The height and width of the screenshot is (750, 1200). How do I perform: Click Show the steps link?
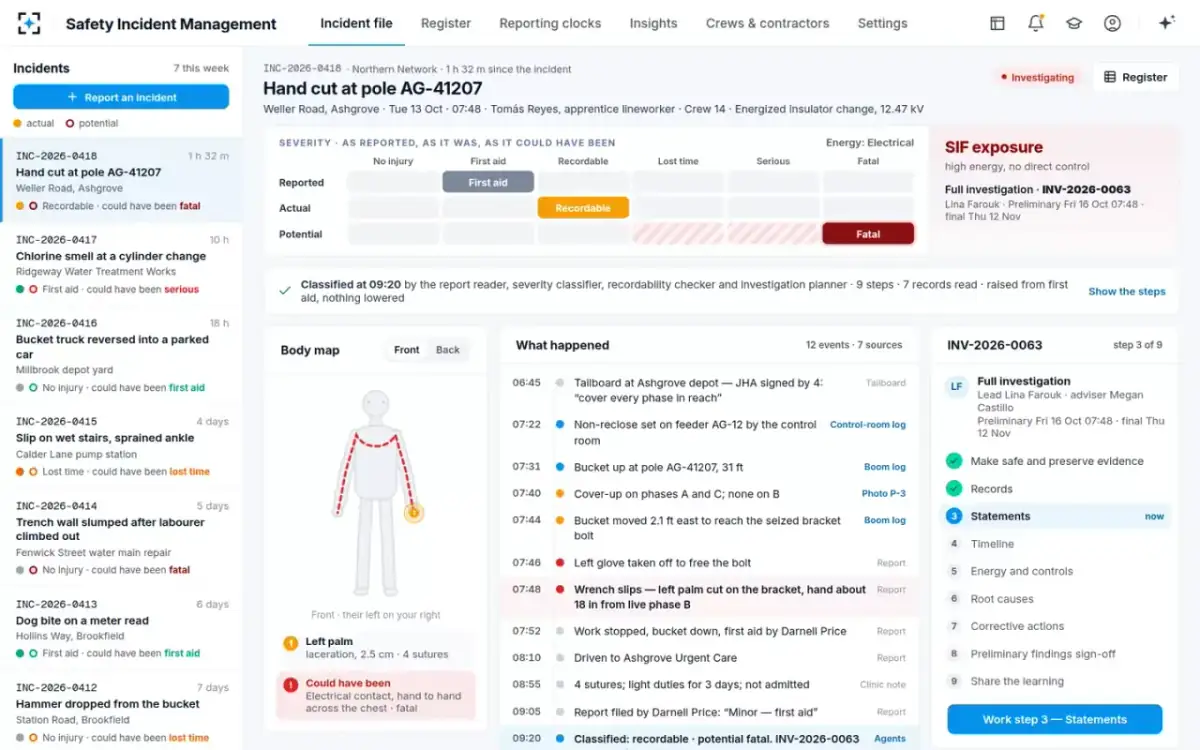(x=1127, y=291)
